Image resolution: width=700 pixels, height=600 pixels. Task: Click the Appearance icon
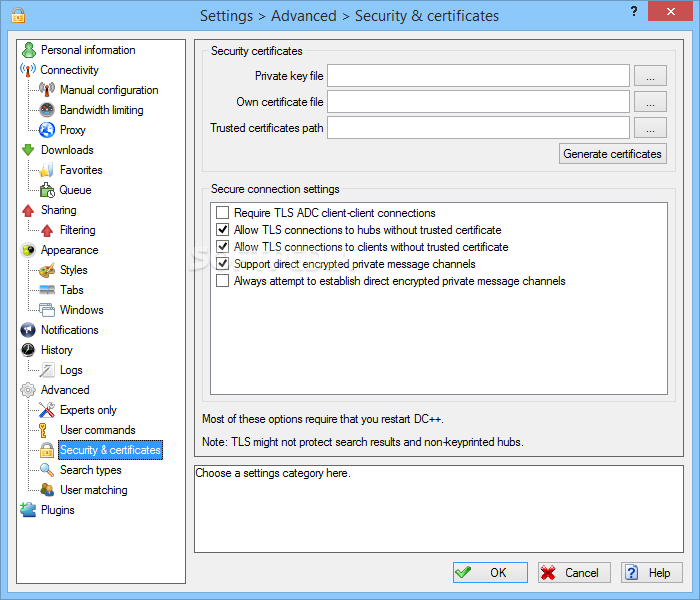coord(28,250)
